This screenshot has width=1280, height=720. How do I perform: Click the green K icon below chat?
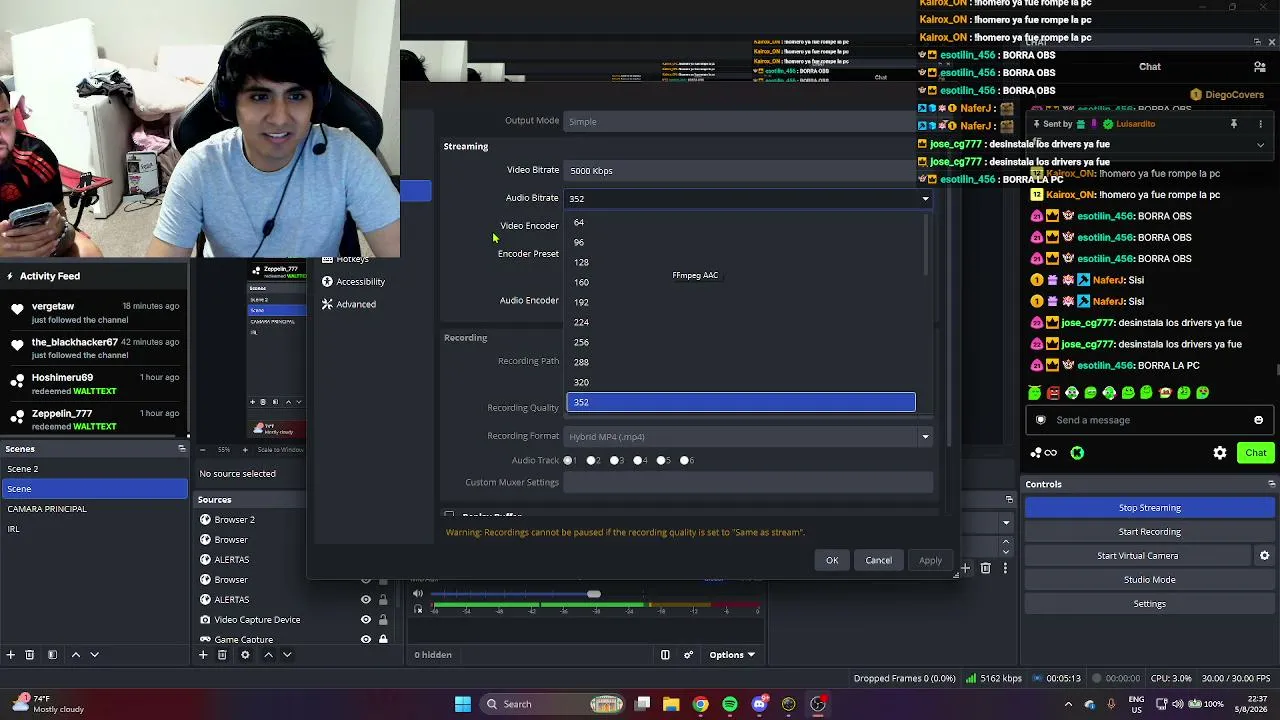[1077, 453]
